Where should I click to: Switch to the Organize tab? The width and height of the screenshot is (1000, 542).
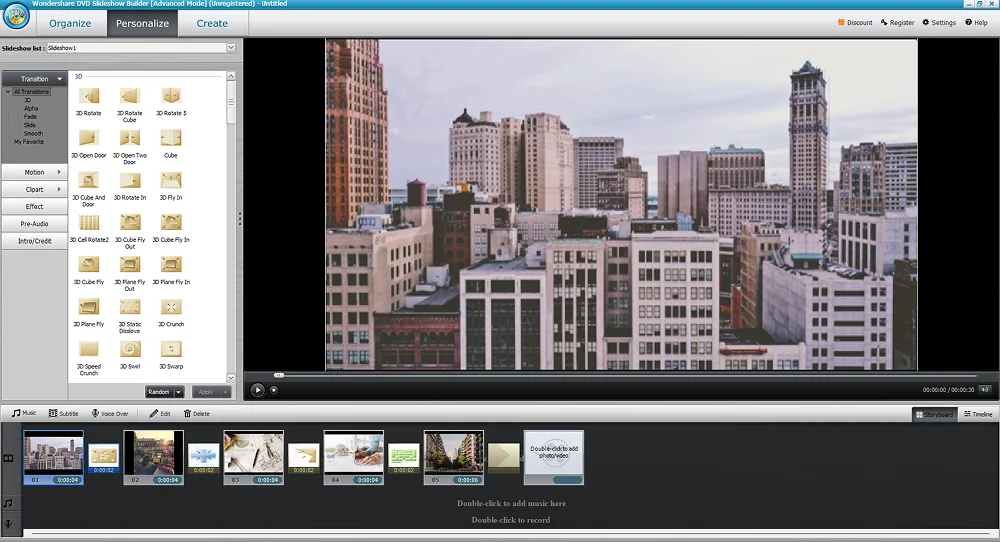pos(70,23)
